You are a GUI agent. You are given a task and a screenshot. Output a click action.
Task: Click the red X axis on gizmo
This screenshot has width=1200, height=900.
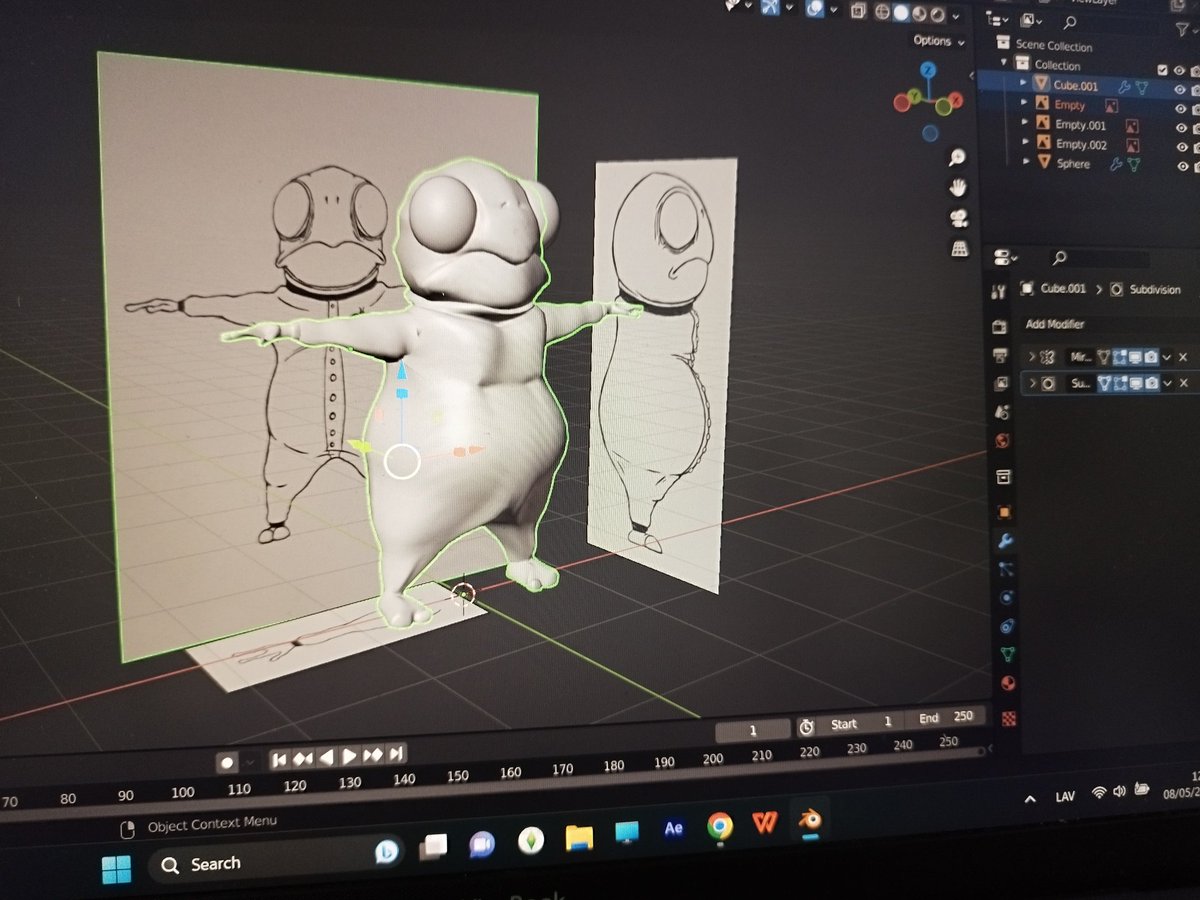point(955,100)
